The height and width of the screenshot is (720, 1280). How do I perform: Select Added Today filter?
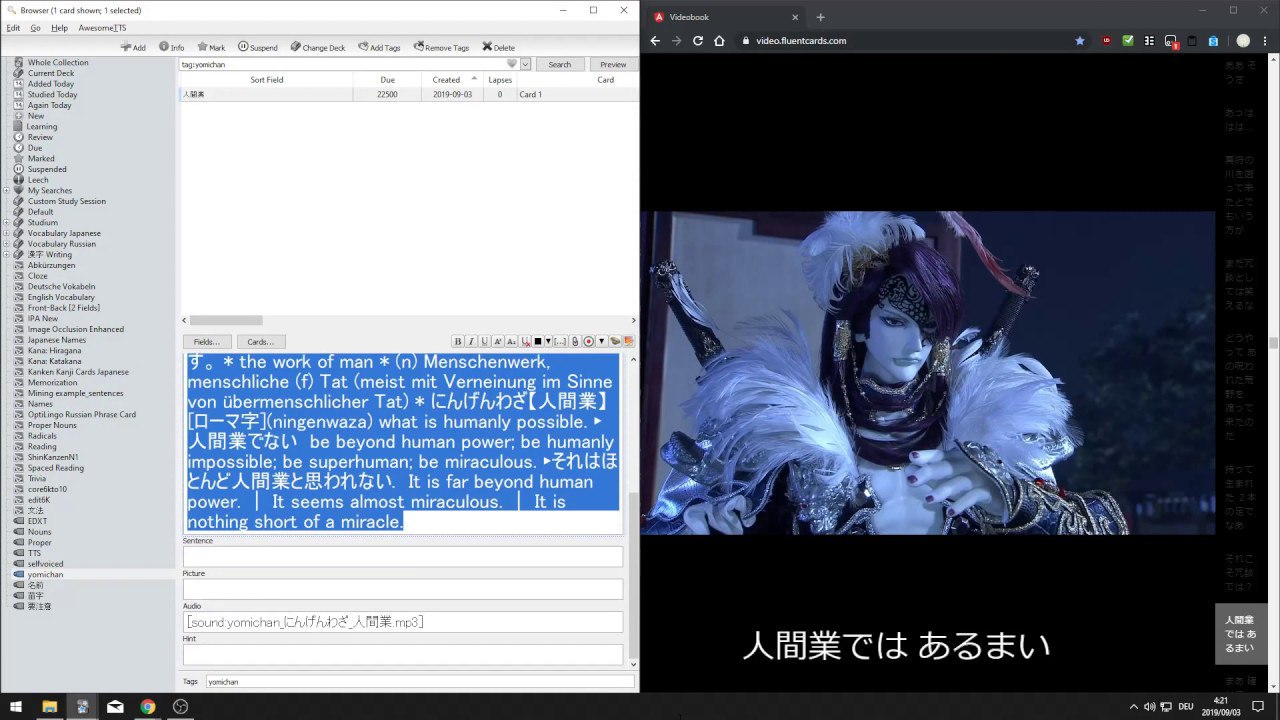point(51,84)
